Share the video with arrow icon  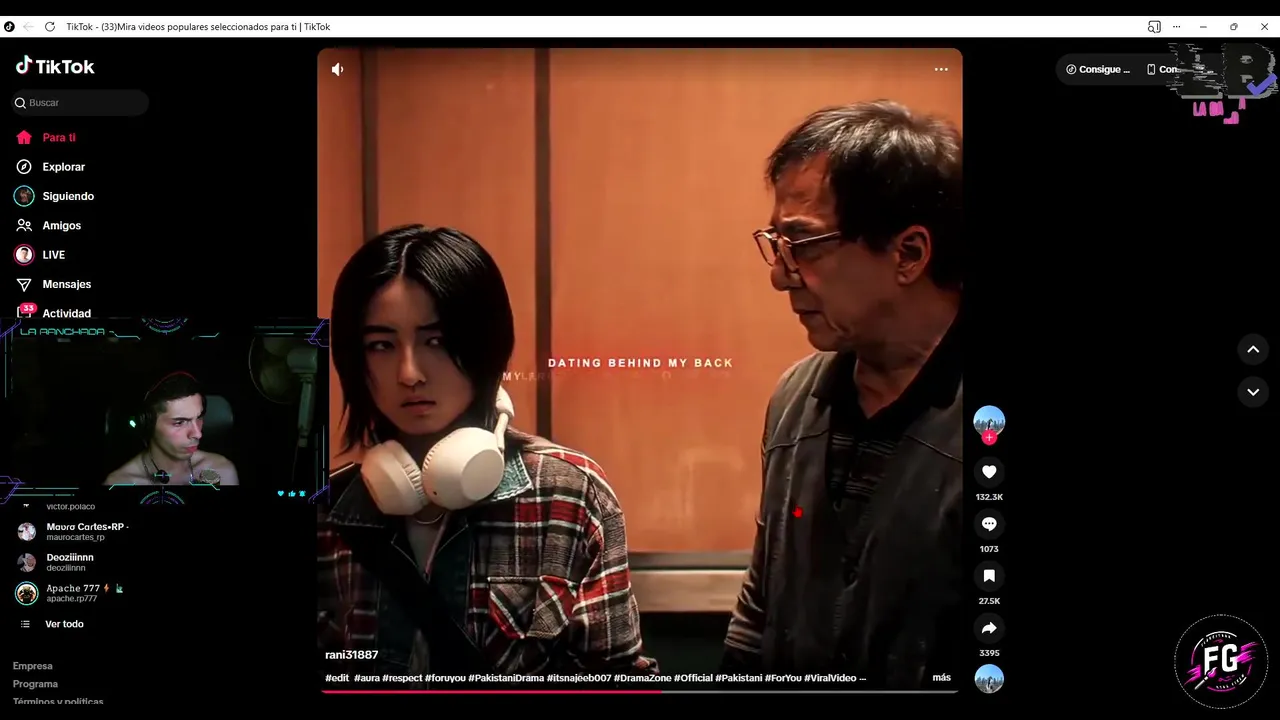pyautogui.click(x=989, y=628)
